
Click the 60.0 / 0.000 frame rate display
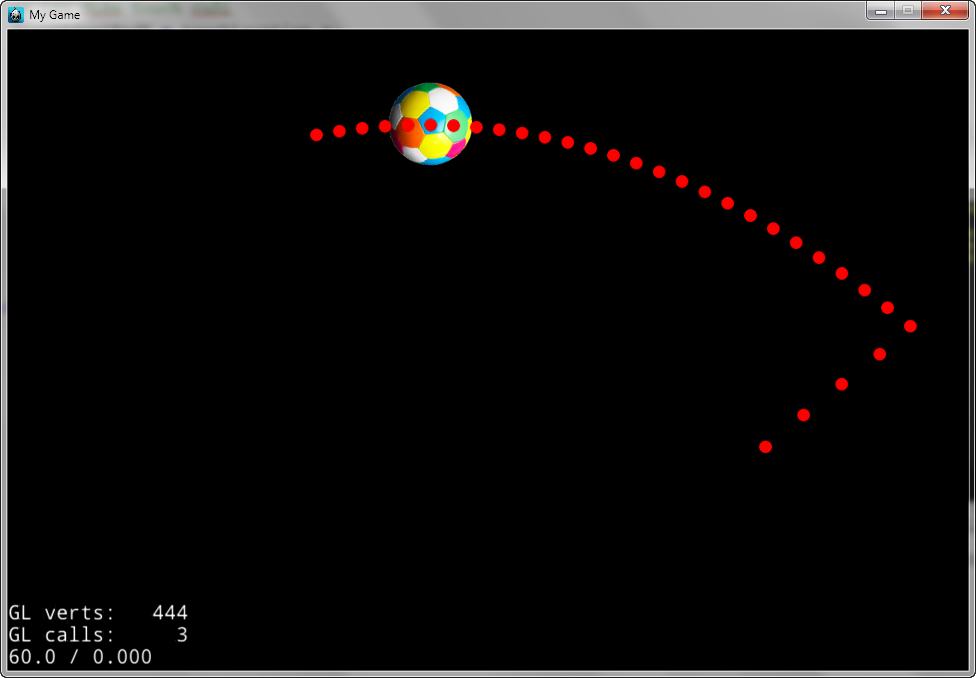tap(79, 657)
